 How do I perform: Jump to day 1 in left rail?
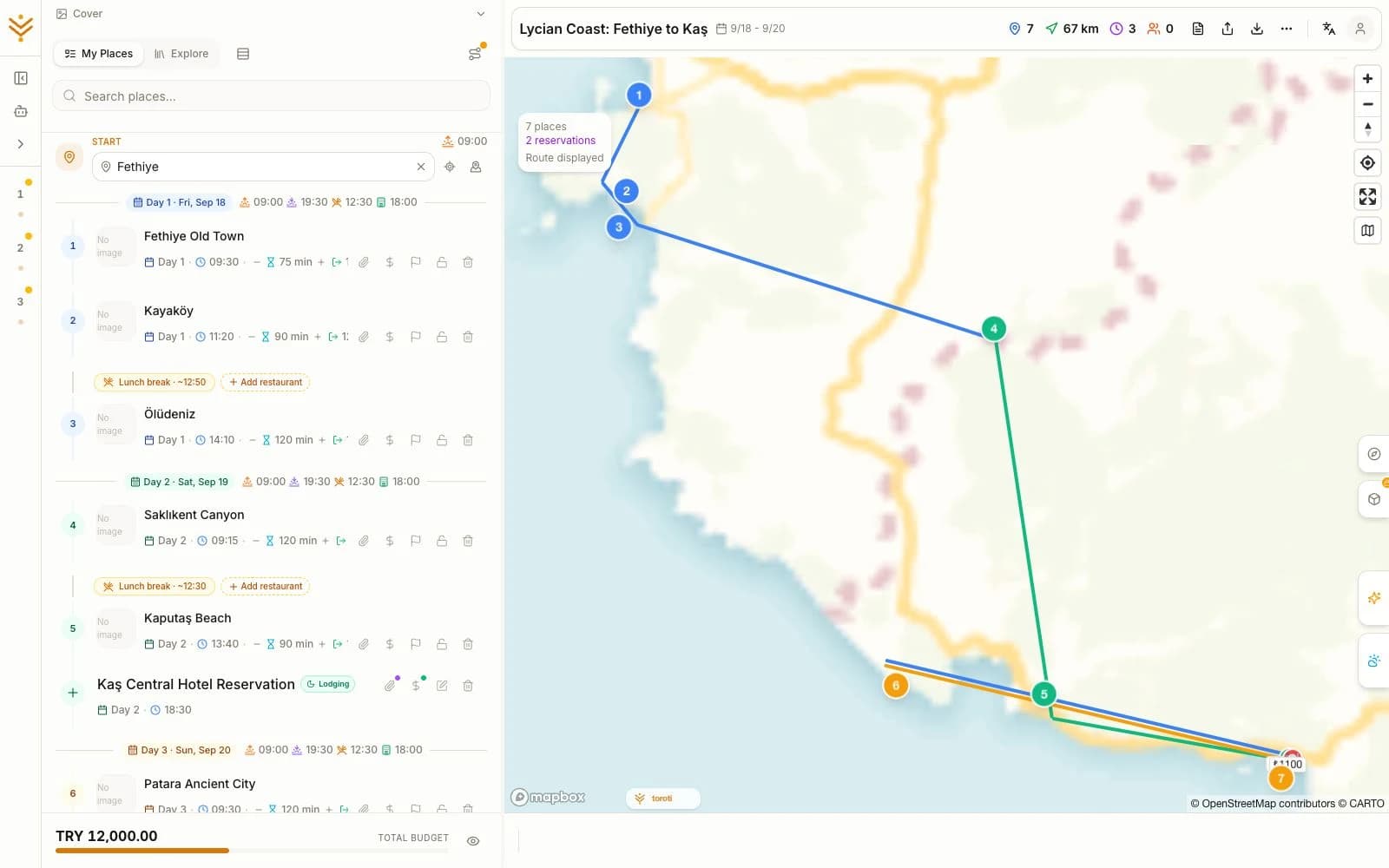pyautogui.click(x=21, y=194)
